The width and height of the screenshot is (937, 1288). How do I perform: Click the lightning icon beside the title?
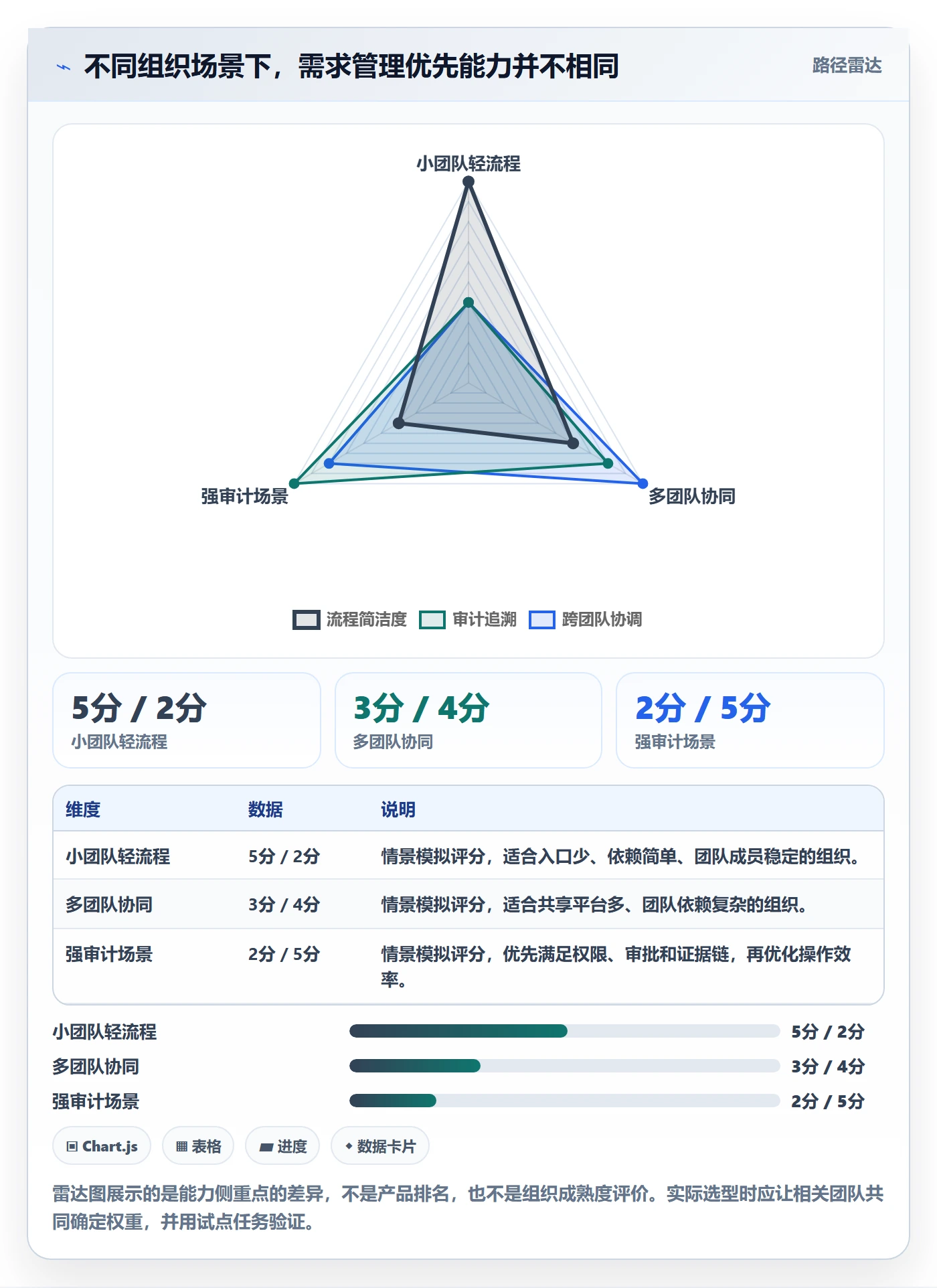coord(63,67)
